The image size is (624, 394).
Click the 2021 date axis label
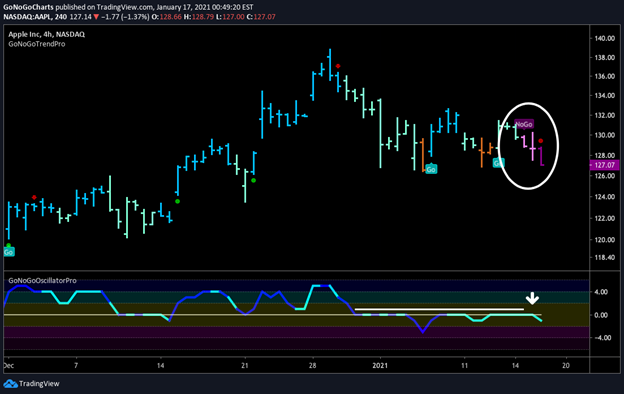380,365
